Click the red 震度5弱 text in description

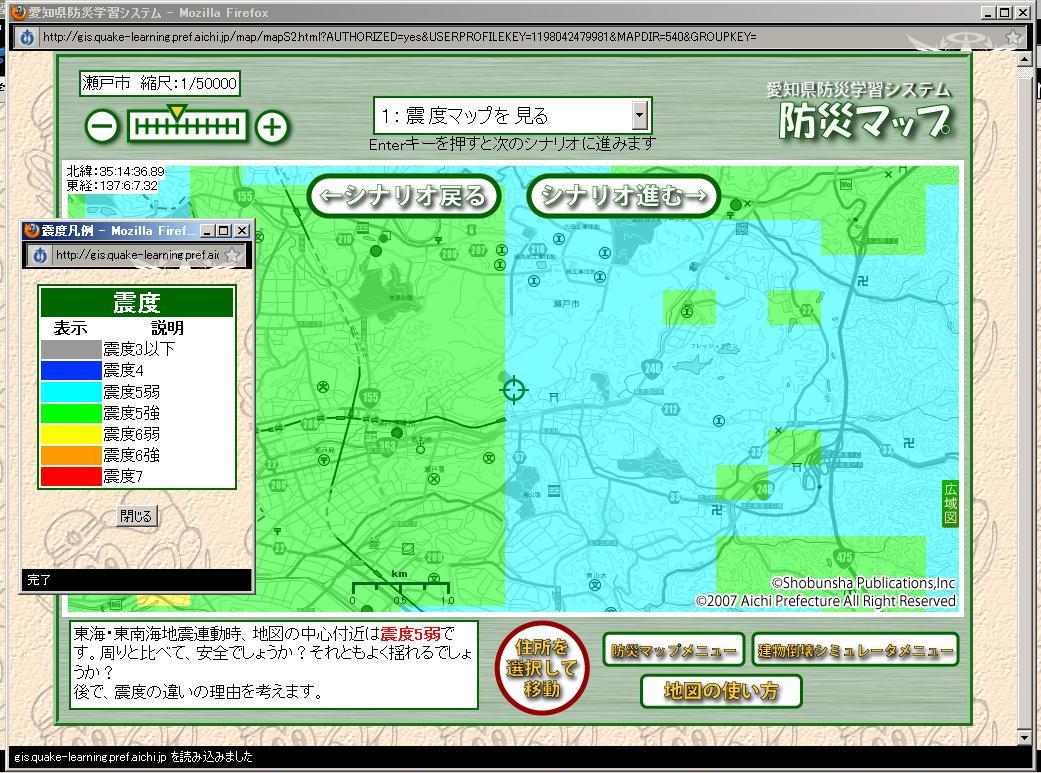click(410, 634)
